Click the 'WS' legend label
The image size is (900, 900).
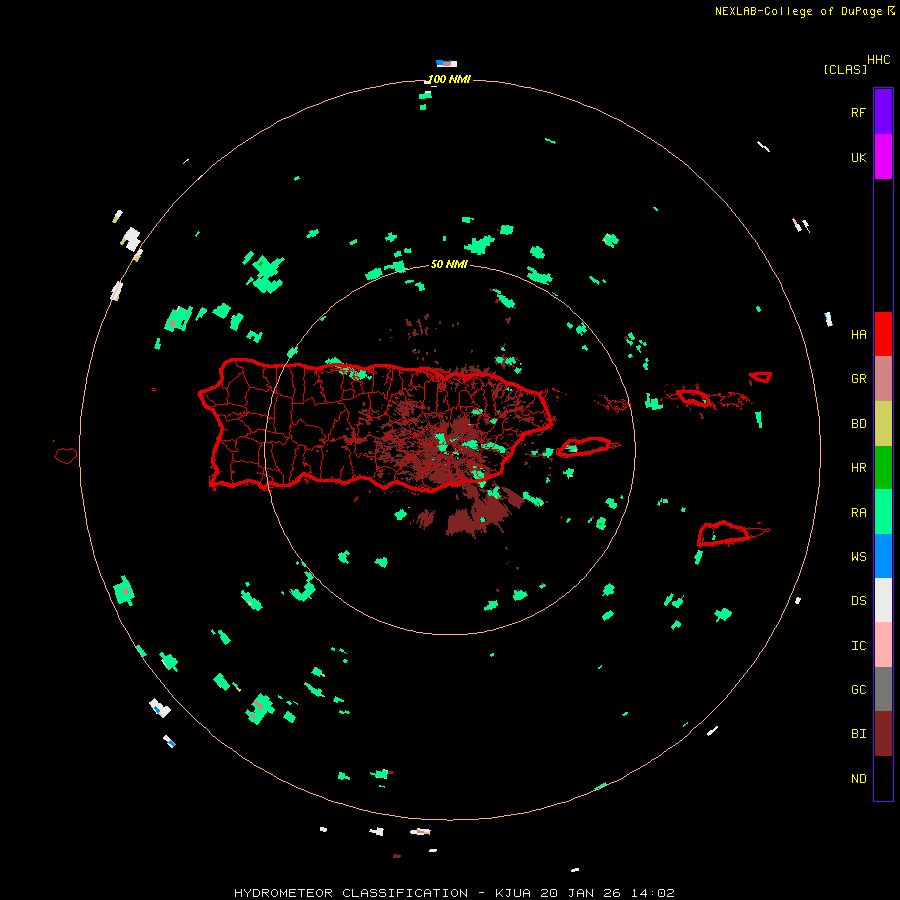coord(858,557)
